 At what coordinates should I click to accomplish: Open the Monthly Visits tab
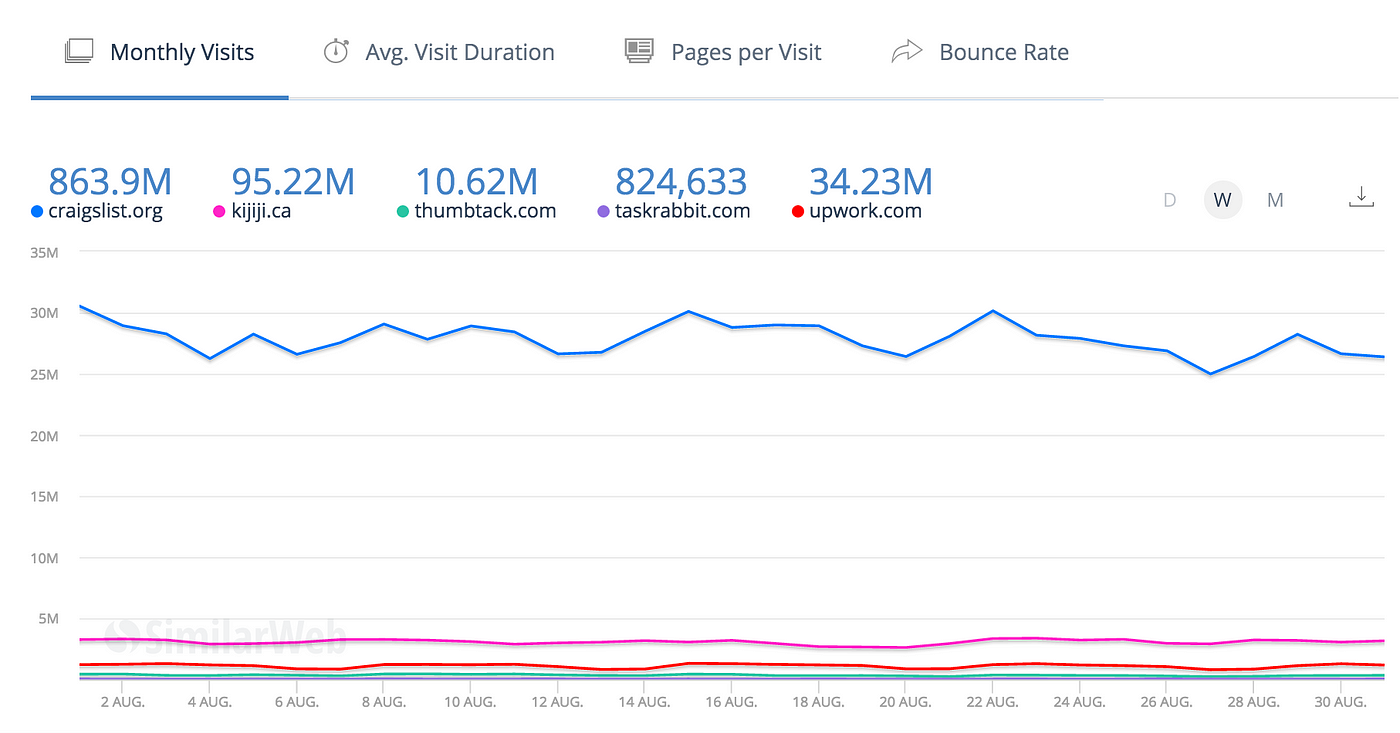[x=160, y=52]
